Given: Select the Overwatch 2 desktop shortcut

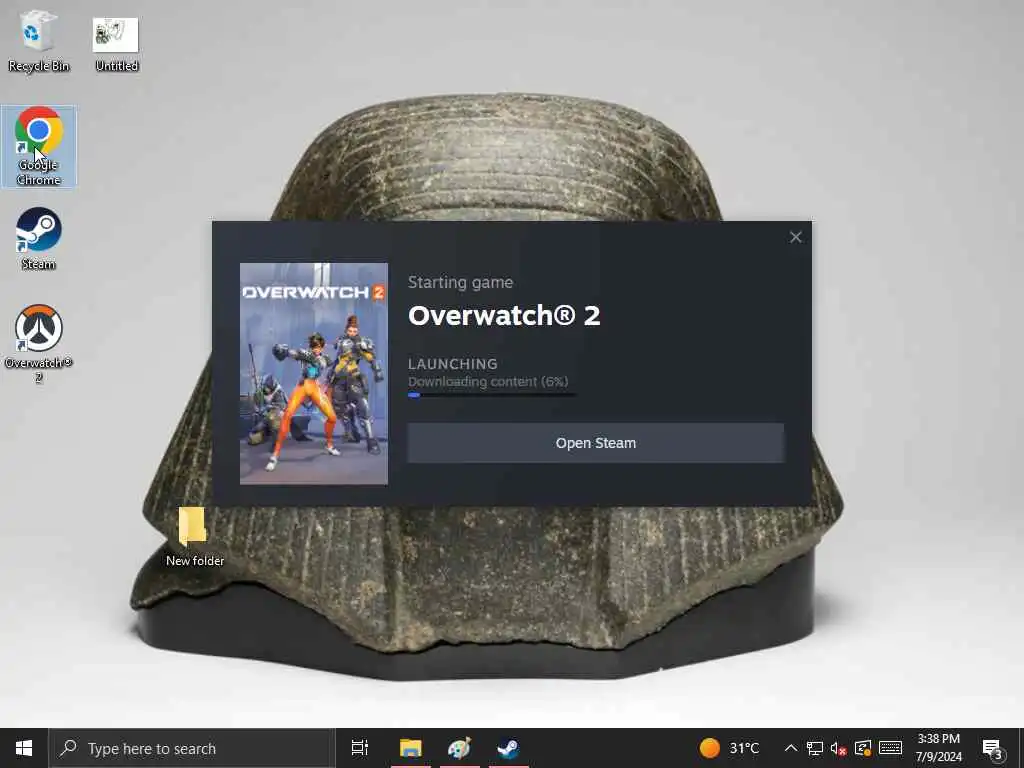Looking at the screenshot, I should [x=39, y=344].
